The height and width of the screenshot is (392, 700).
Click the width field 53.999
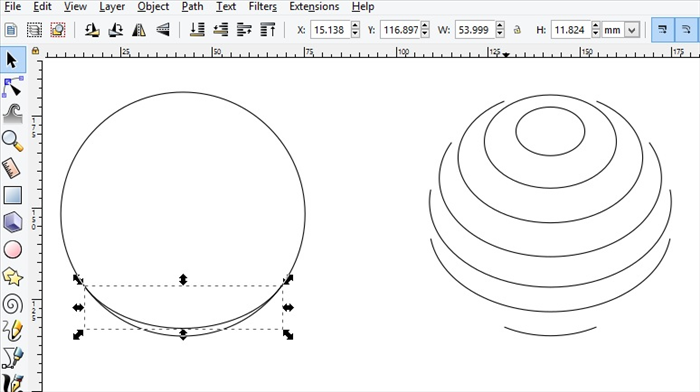tap(475, 30)
